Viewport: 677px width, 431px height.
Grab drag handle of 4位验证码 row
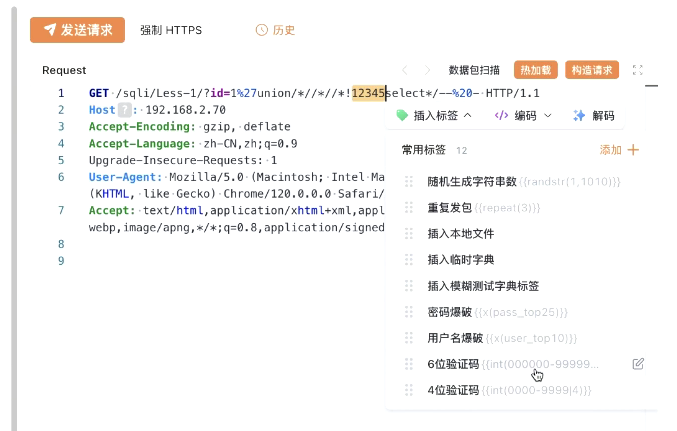tap(409, 390)
